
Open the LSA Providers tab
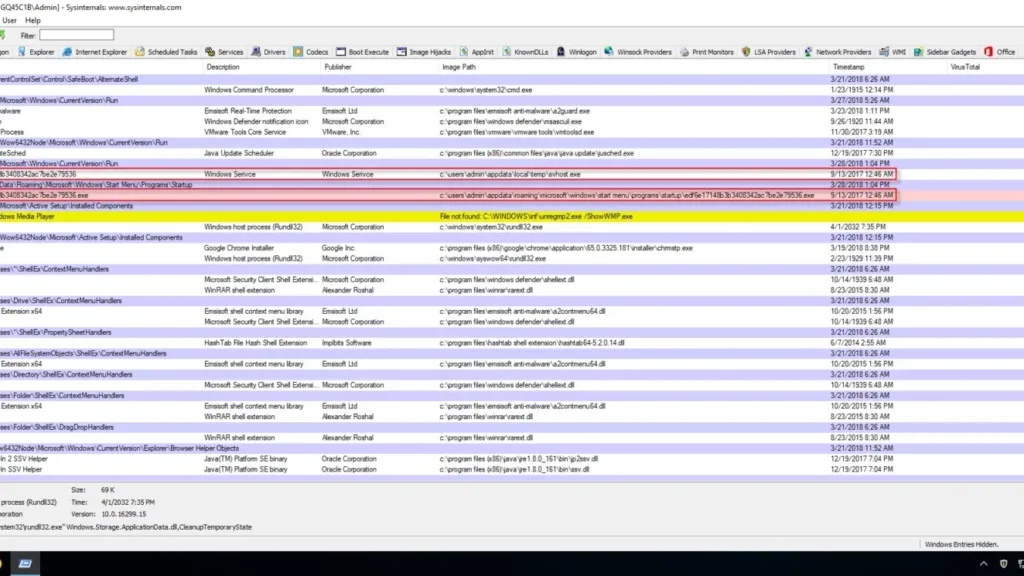click(769, 52)
